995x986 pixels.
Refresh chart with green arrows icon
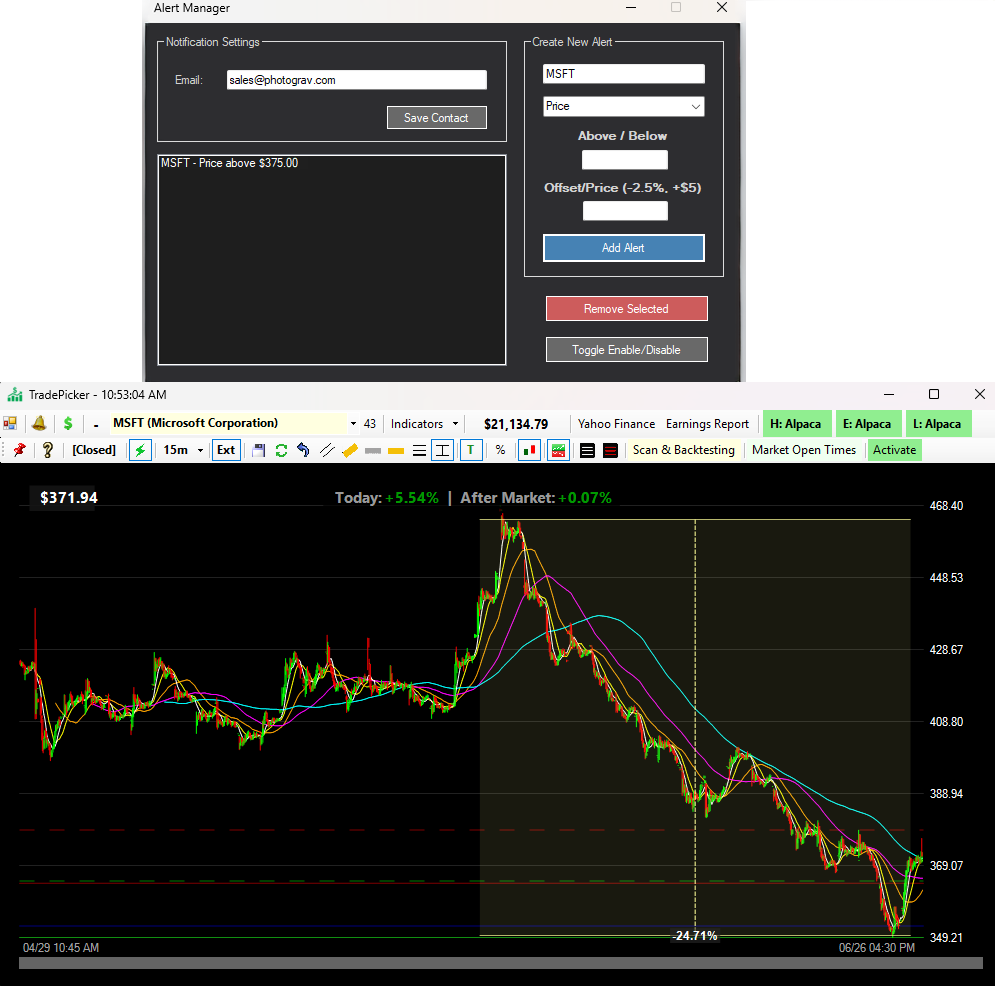[x=281, y=450]
